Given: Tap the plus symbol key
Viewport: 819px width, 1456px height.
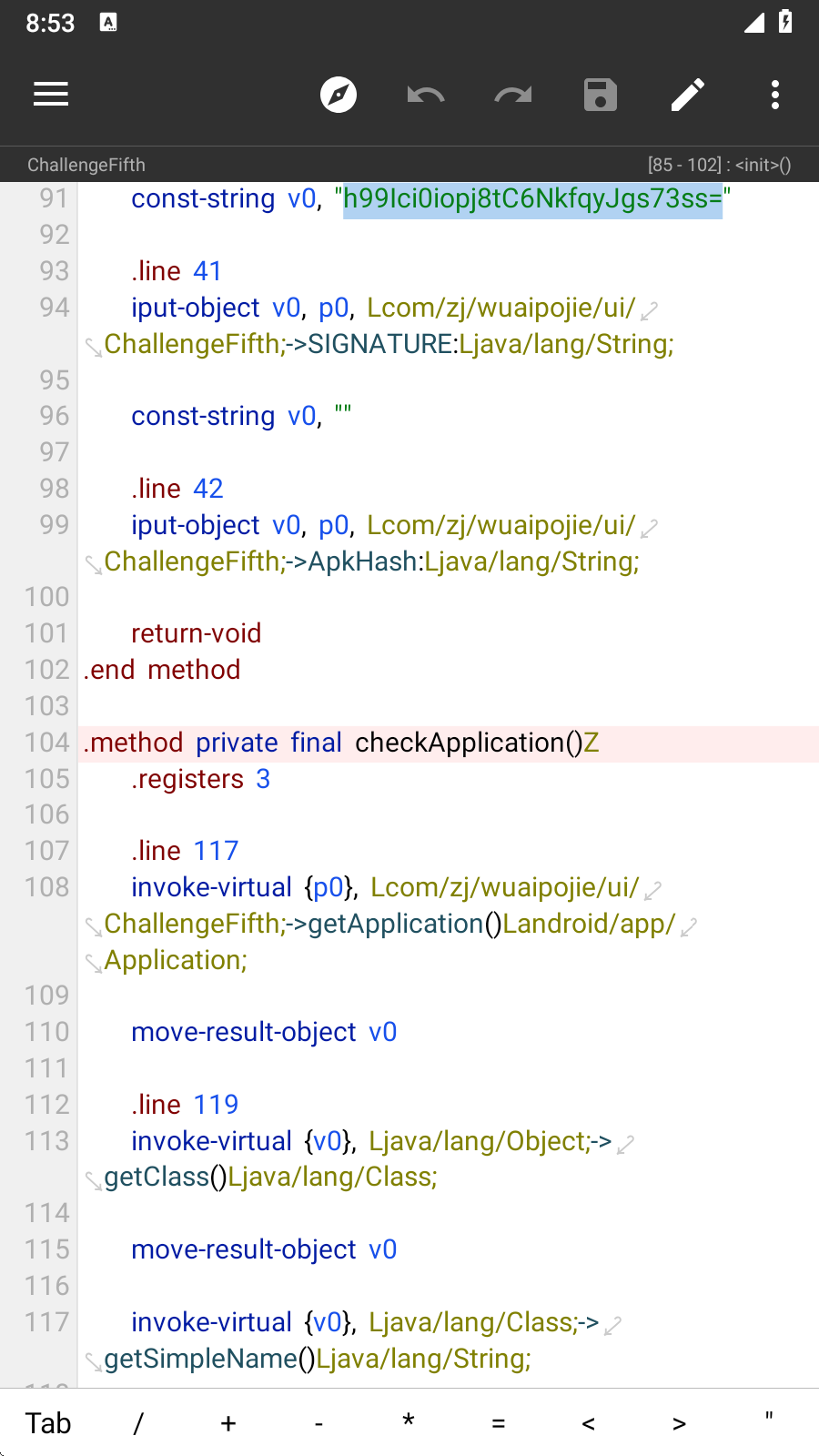Looking at the screenshot, I should click(x=228, y=1423).
